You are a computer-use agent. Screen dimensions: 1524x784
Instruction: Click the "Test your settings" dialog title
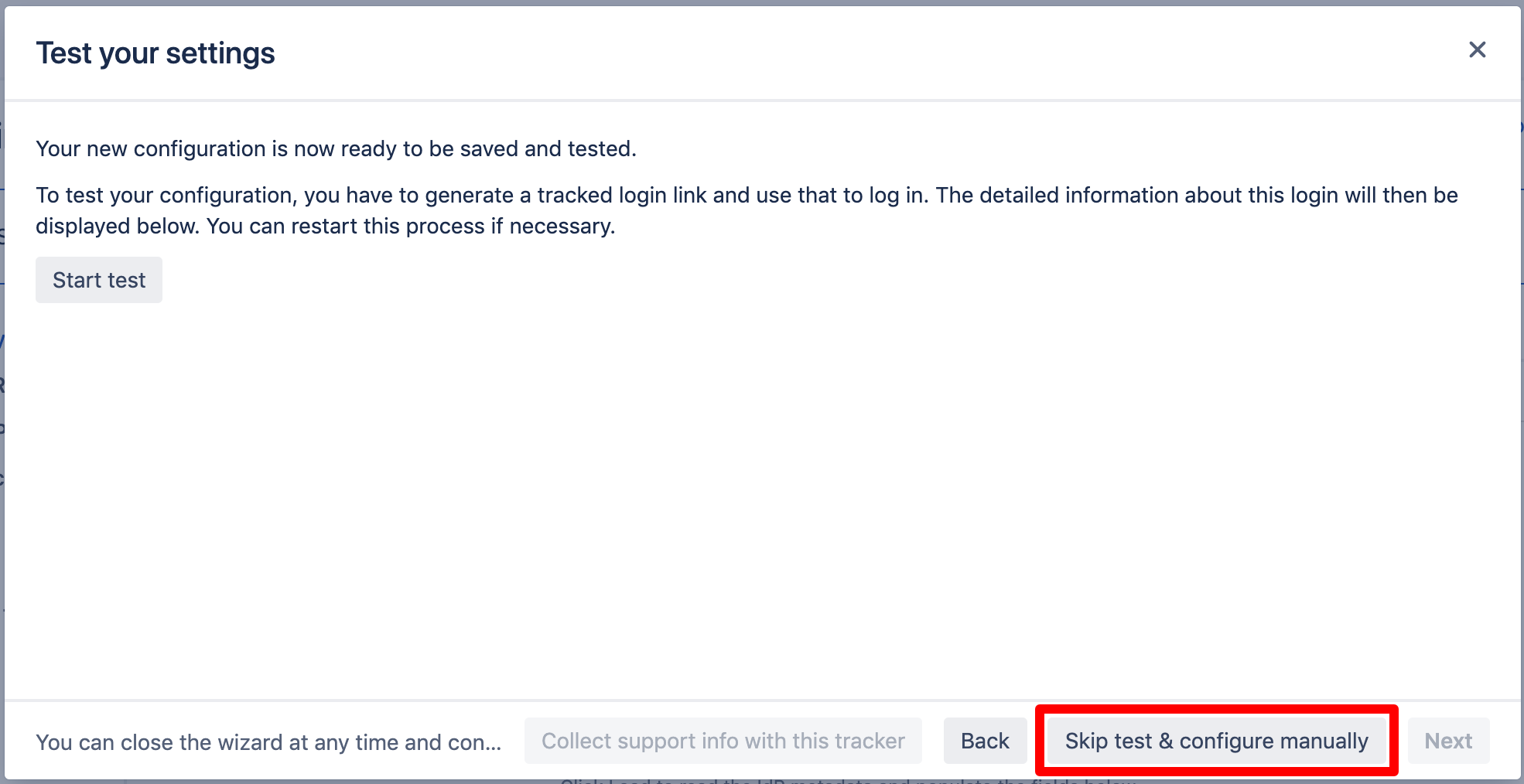tap(155, 53)
